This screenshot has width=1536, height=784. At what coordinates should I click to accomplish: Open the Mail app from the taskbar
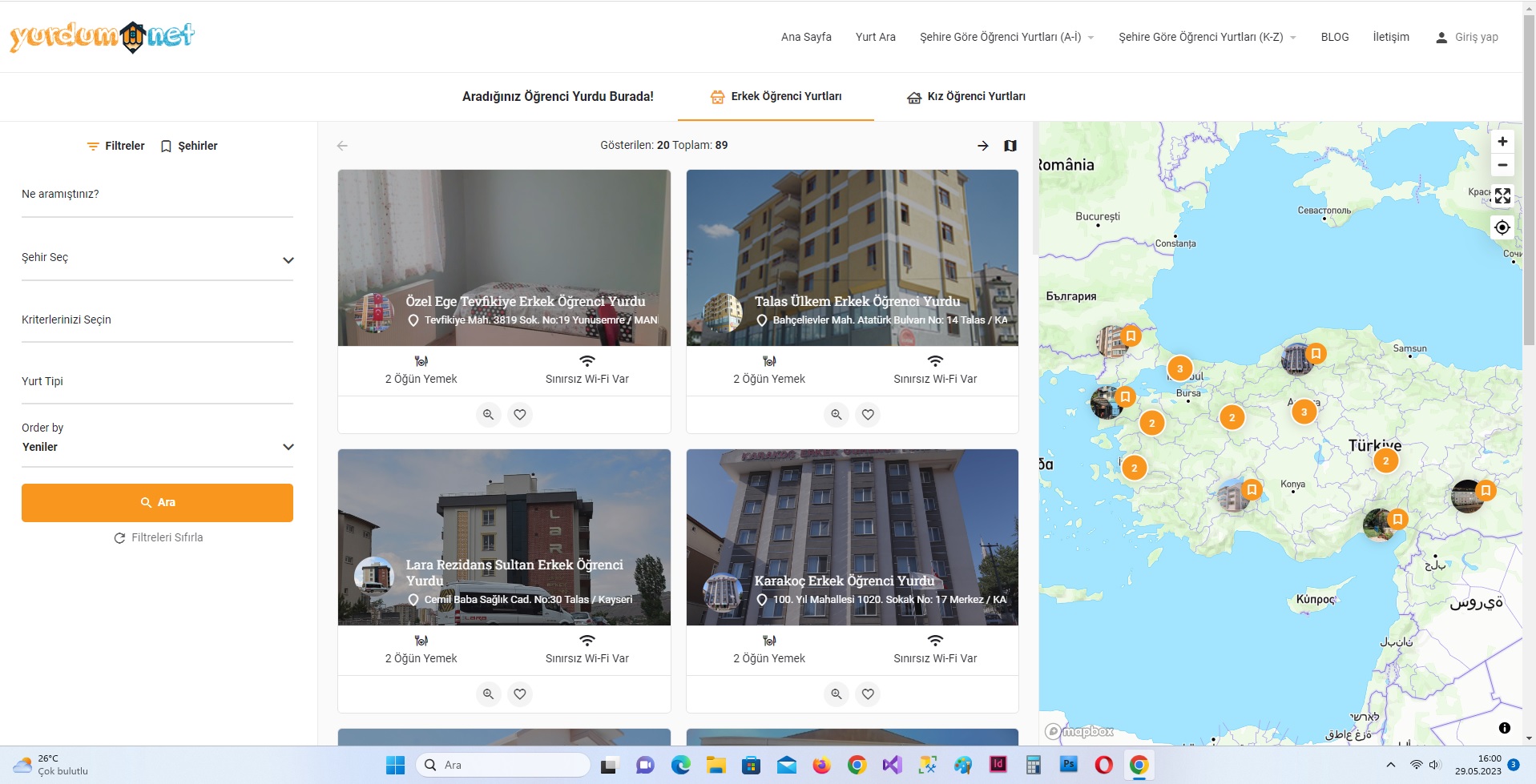(x=786, y=765)
